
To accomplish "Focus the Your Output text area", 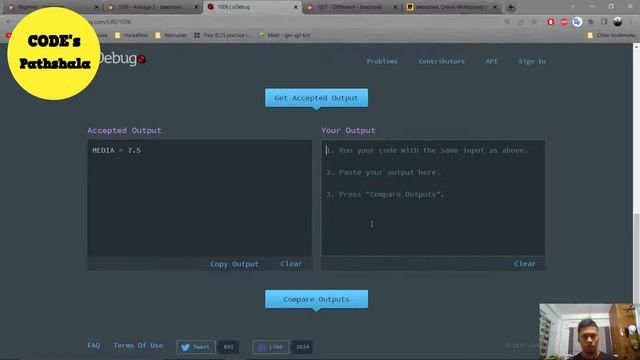I will pos(433,198).
